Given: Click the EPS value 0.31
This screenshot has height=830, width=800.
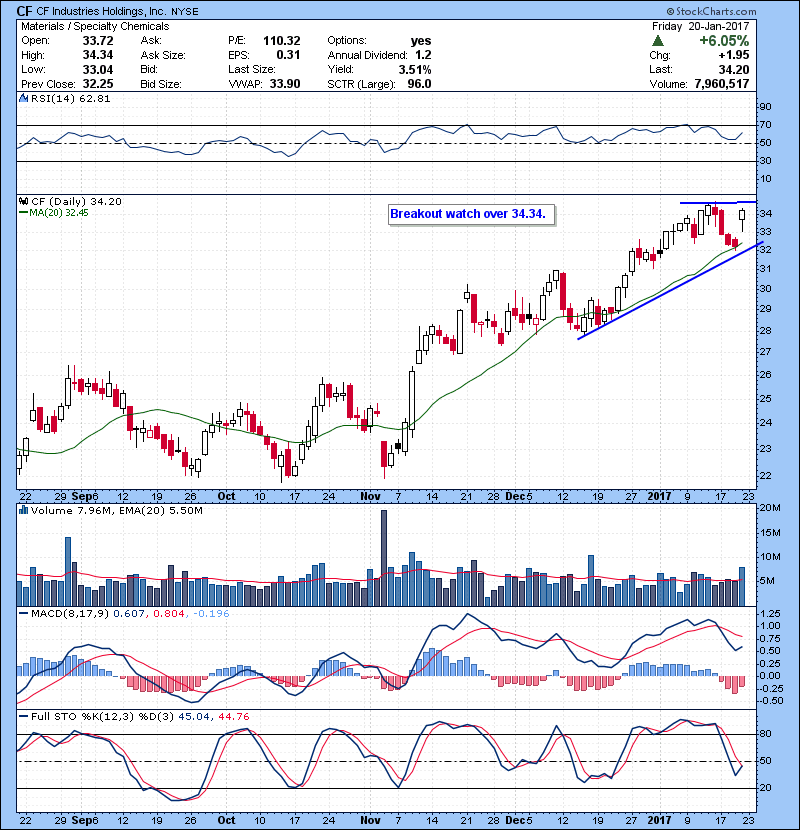Looking at the screenshot, I should click(288, 55).
